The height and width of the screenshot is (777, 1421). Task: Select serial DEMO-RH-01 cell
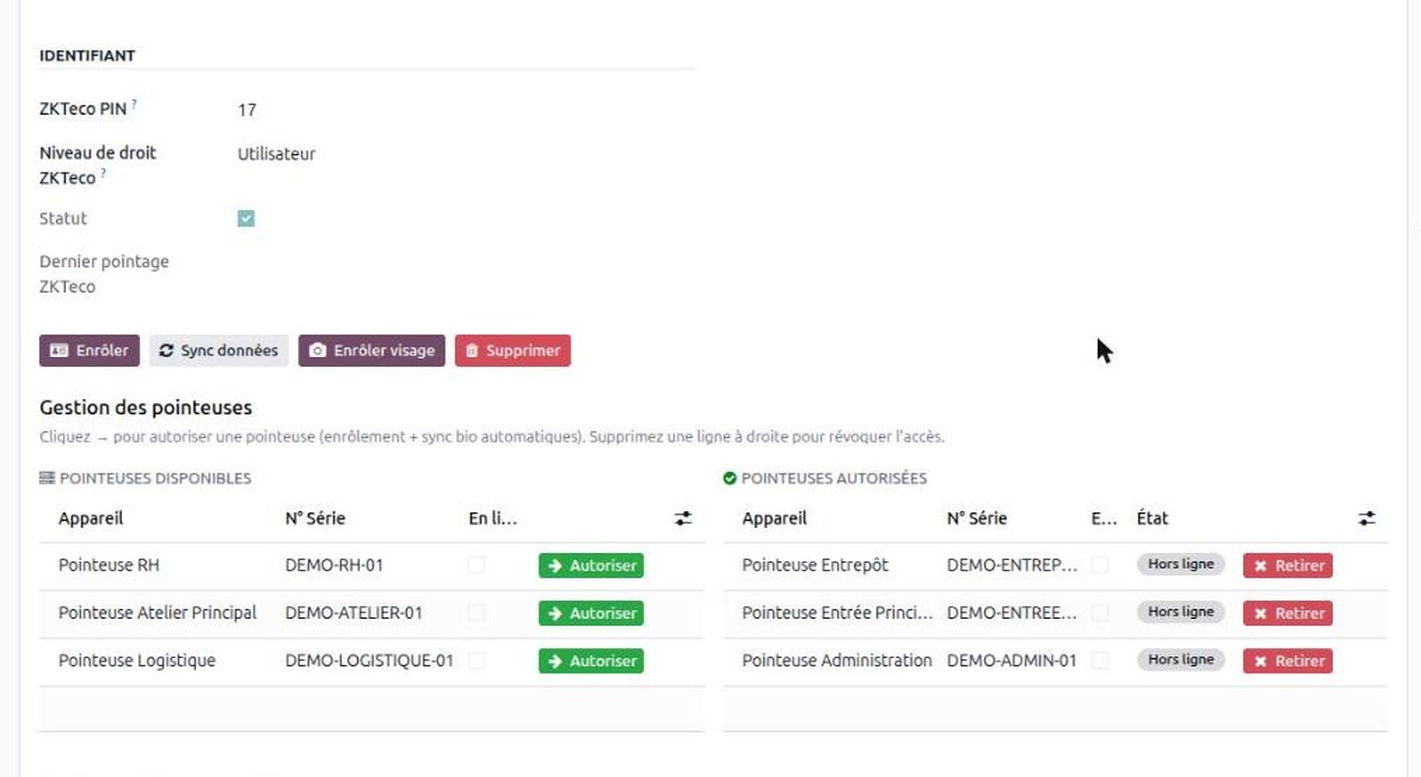[334, 565]
